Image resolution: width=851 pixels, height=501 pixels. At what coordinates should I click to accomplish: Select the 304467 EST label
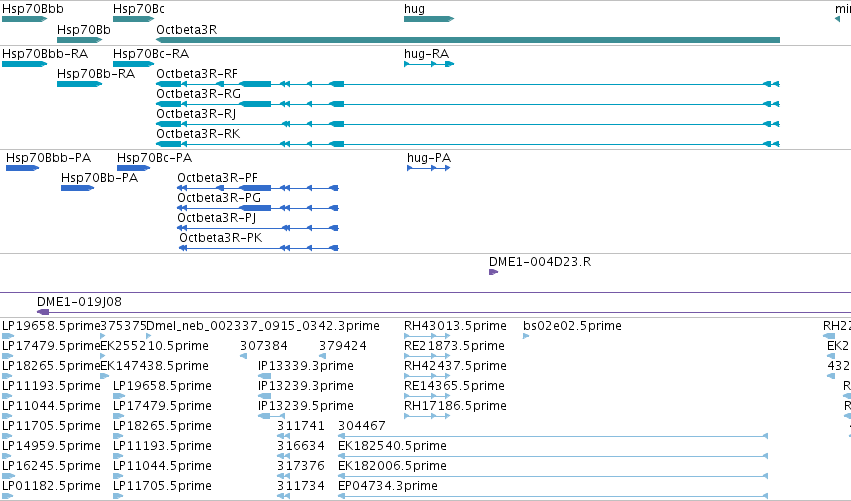(362, 426)
